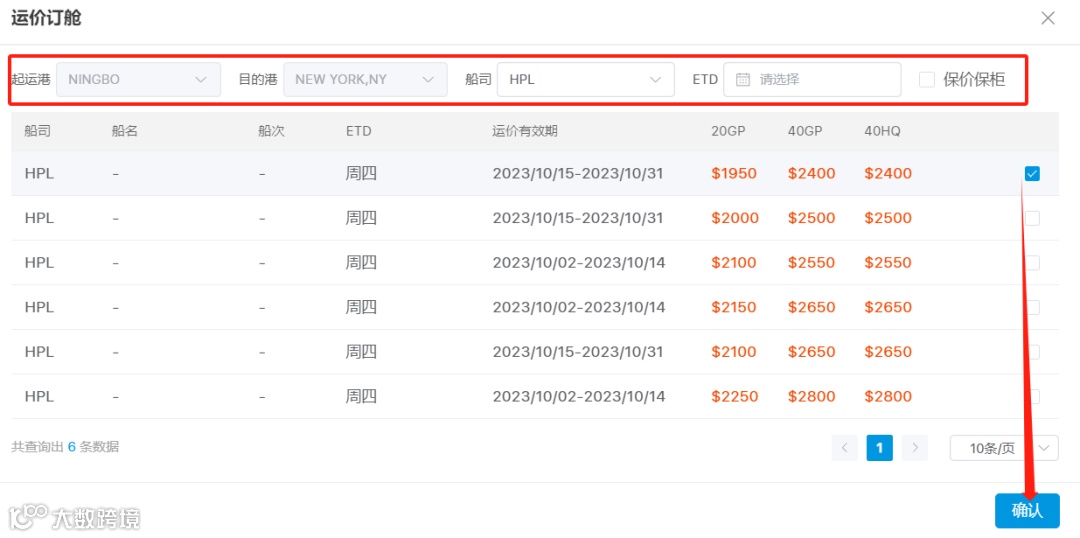1080x538 pixels.
Task: Check the checkbox for the $2250 row
Action: pos(1032,397)
